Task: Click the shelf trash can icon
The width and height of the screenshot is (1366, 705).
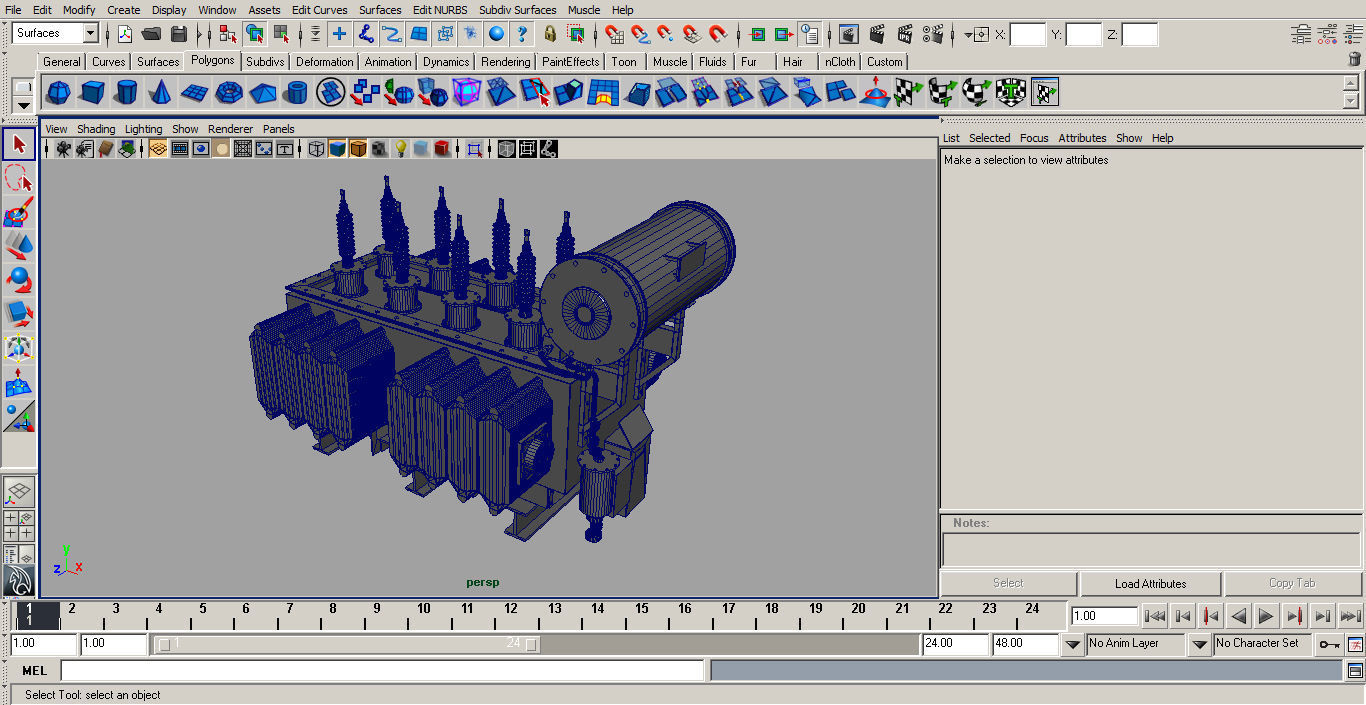Action: (x=1355, y=60)
